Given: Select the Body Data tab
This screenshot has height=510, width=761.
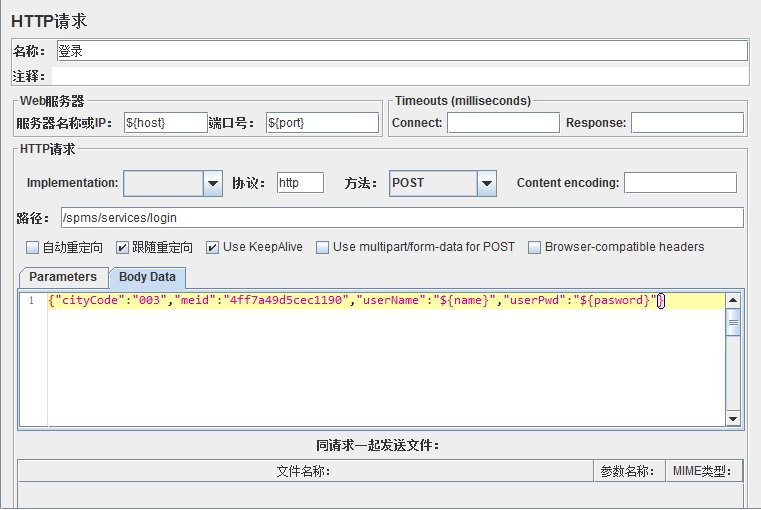Looking at the screenshot, I should click(x=147, y=277).
